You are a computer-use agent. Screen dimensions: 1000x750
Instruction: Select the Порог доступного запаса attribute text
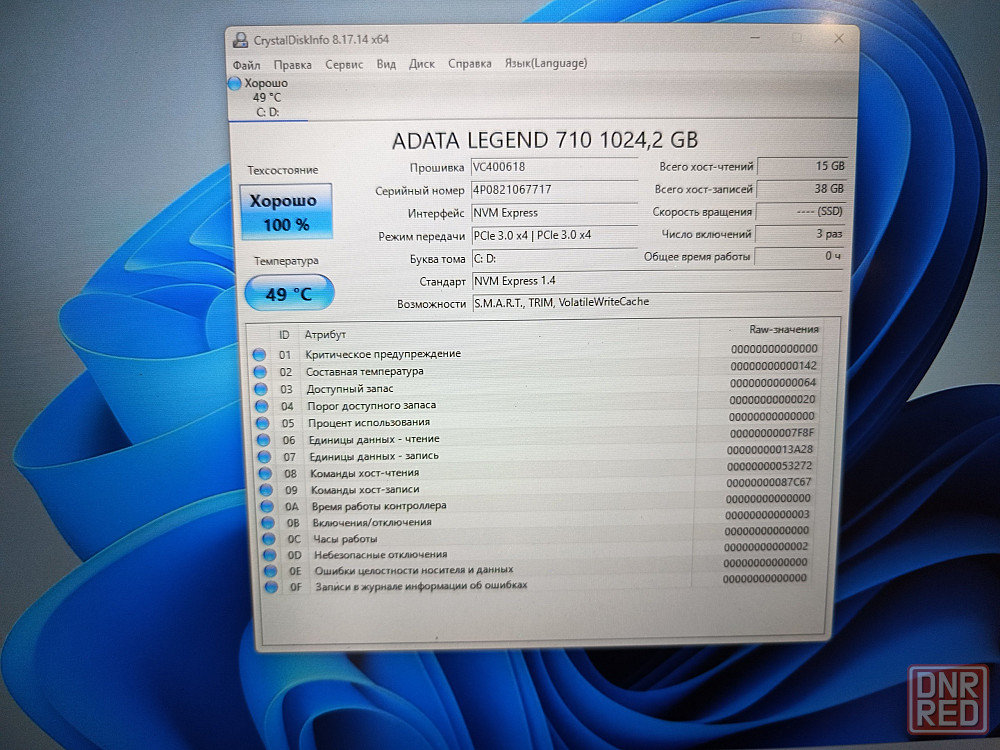tap(371, 405)
